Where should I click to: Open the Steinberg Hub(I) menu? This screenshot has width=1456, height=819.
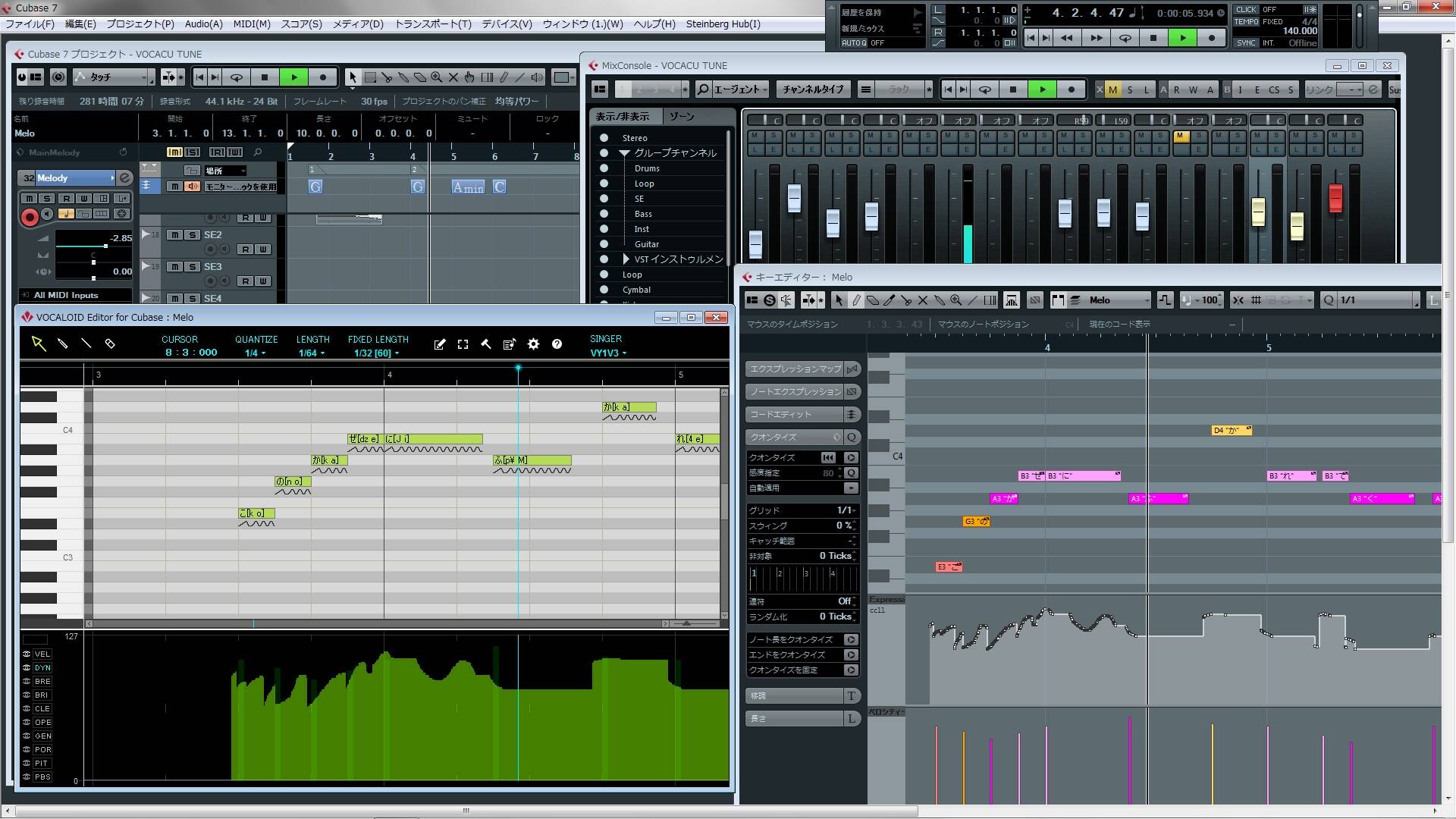coord(723,24)
